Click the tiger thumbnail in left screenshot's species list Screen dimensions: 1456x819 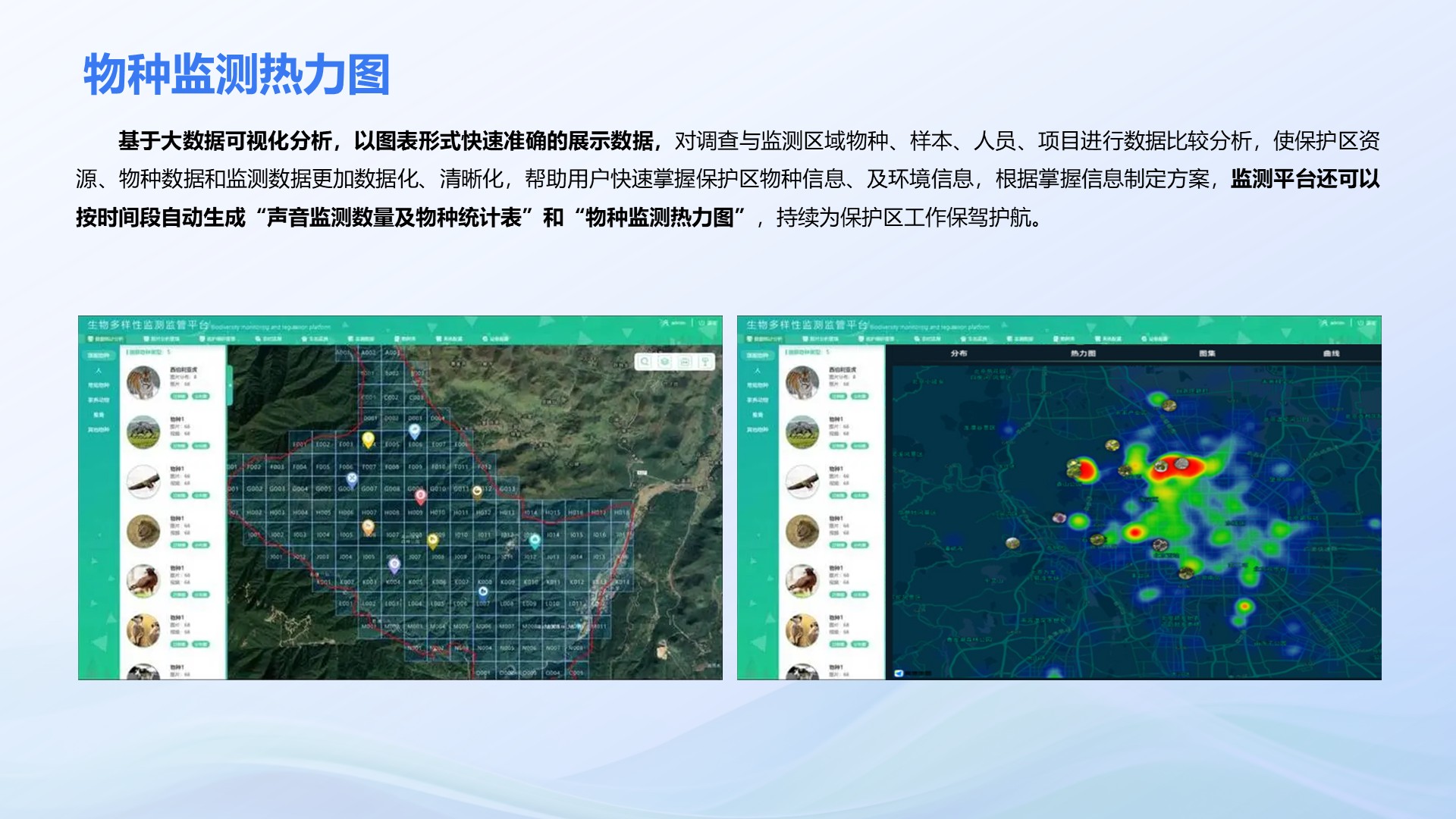pos(143,382)
